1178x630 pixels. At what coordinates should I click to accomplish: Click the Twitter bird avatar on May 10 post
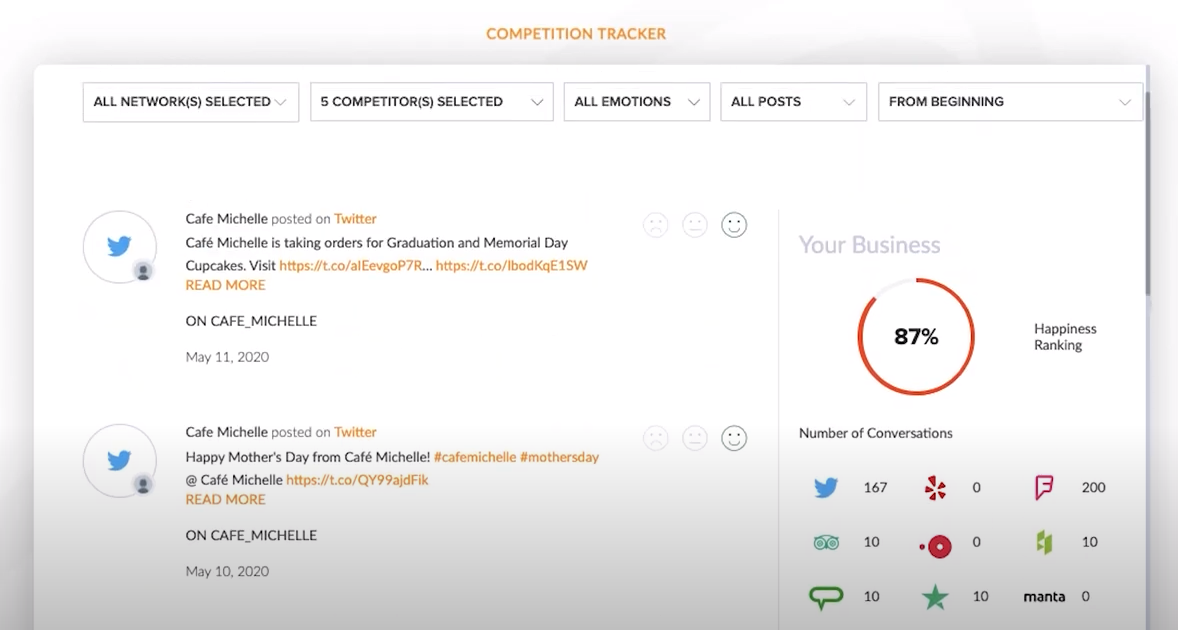coord(119,460)
